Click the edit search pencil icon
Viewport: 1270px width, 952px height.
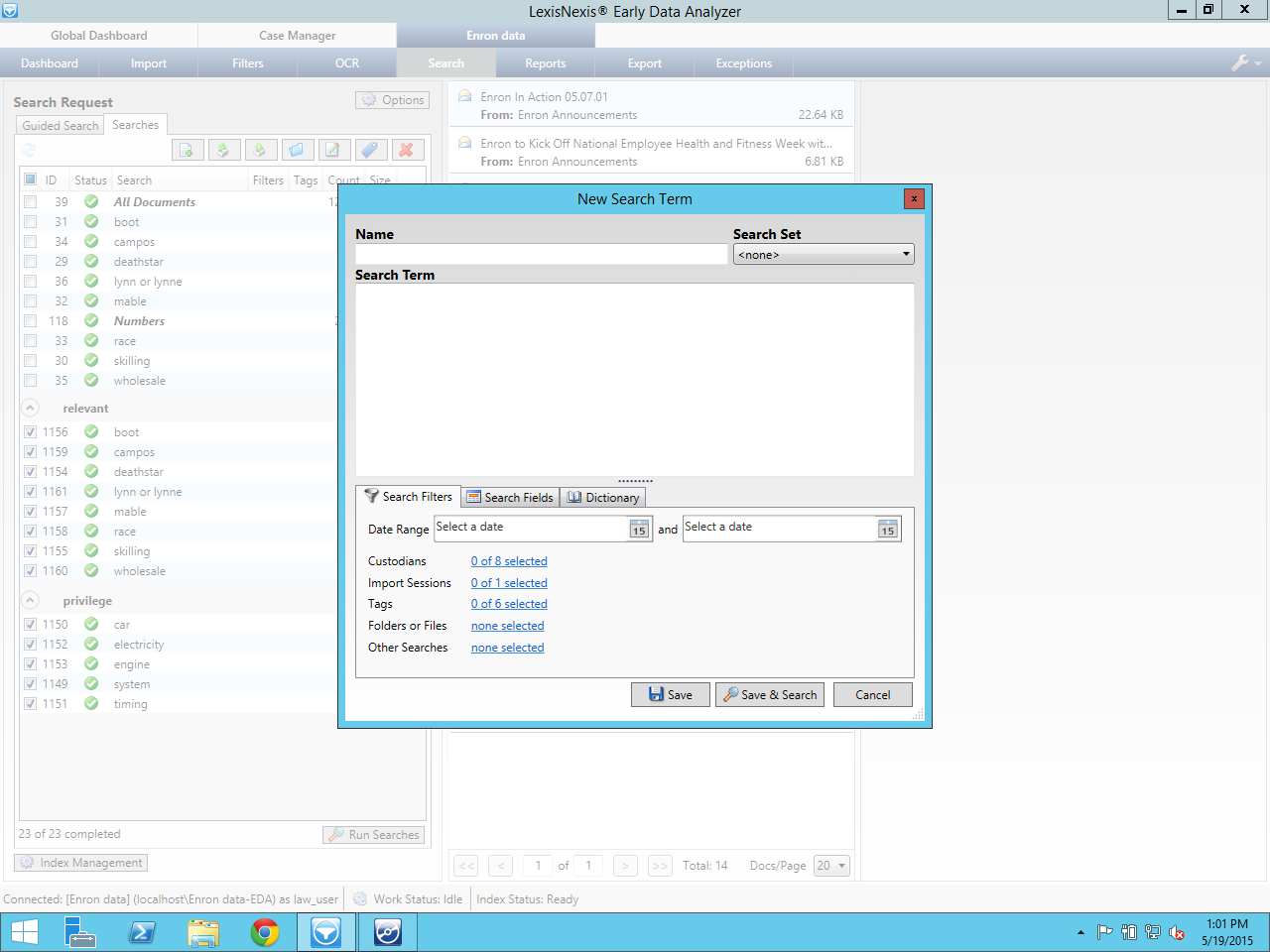tap(333, 150)
